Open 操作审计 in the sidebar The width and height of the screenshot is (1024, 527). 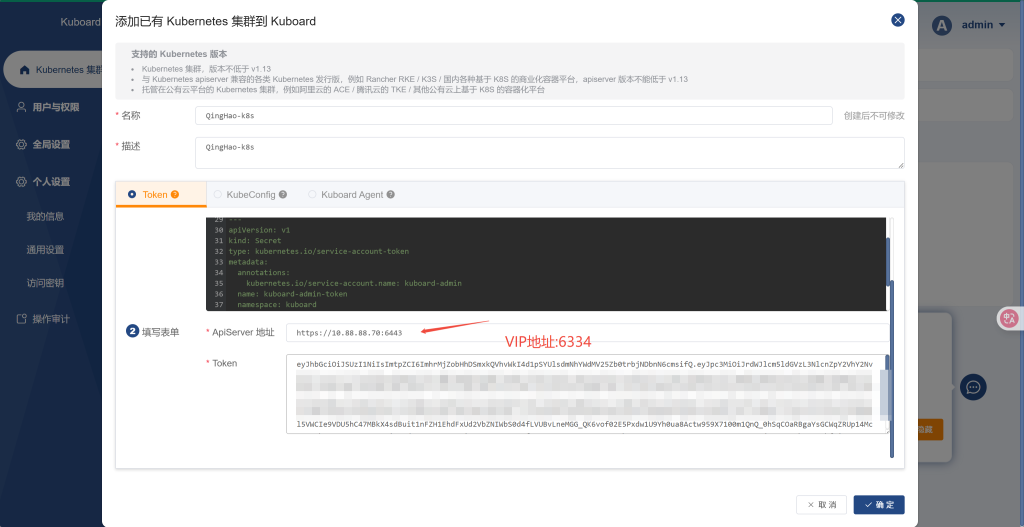pos(50,319)
